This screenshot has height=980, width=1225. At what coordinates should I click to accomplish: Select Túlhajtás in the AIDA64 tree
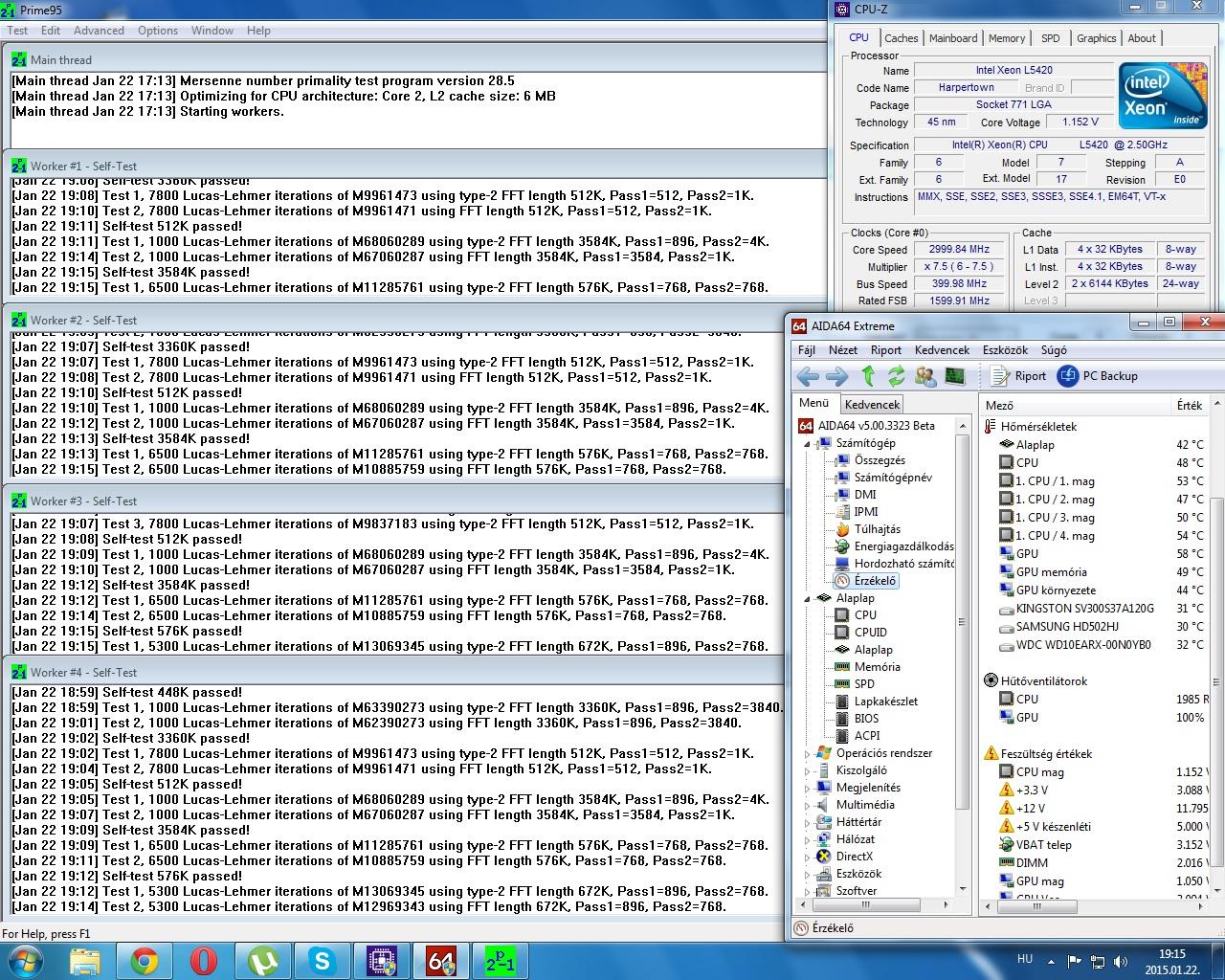pos(877,529)
